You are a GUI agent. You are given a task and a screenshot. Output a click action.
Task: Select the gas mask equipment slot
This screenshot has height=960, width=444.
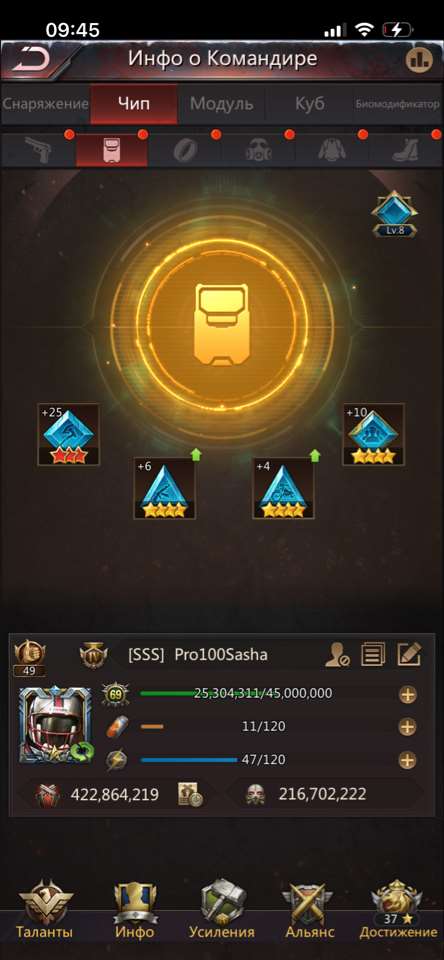point(258,150)
